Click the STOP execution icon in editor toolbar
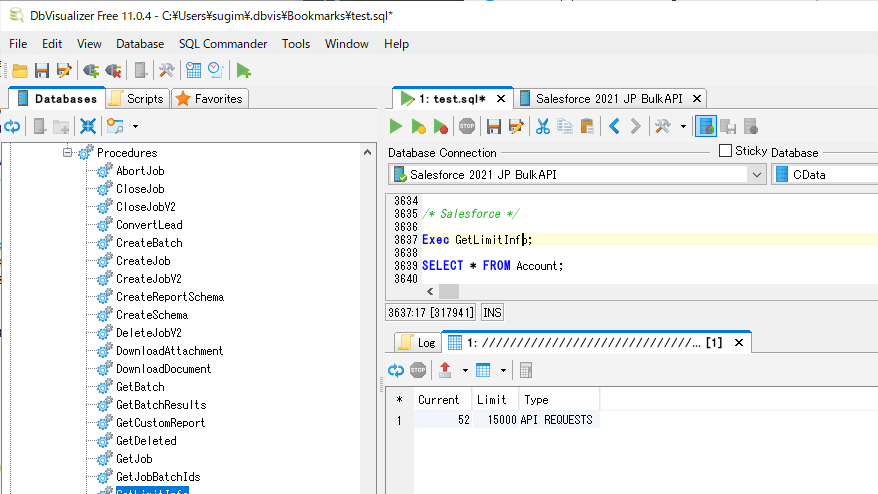878x494 pixels. [466, 127]
